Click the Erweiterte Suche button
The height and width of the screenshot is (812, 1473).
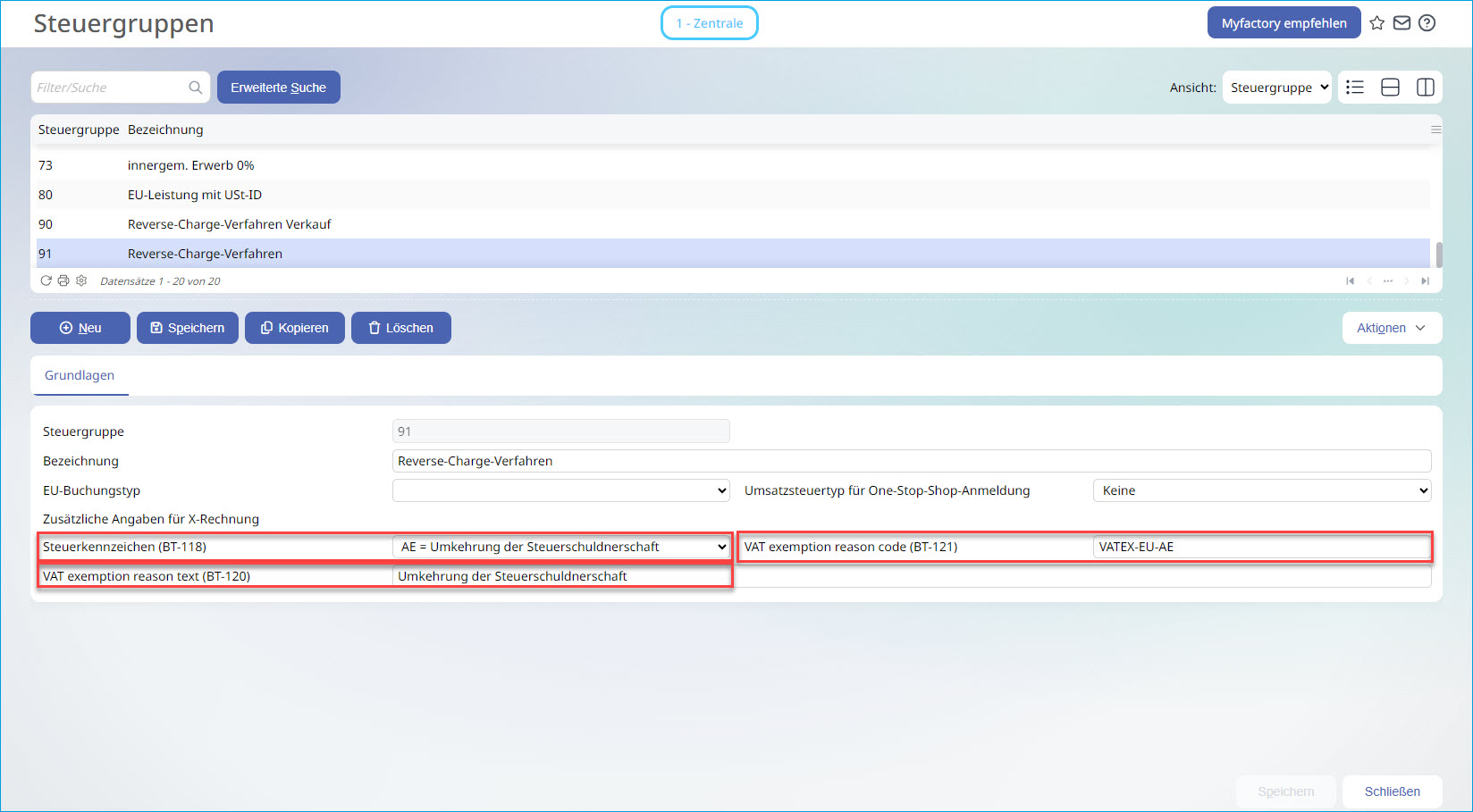point(278,87)
